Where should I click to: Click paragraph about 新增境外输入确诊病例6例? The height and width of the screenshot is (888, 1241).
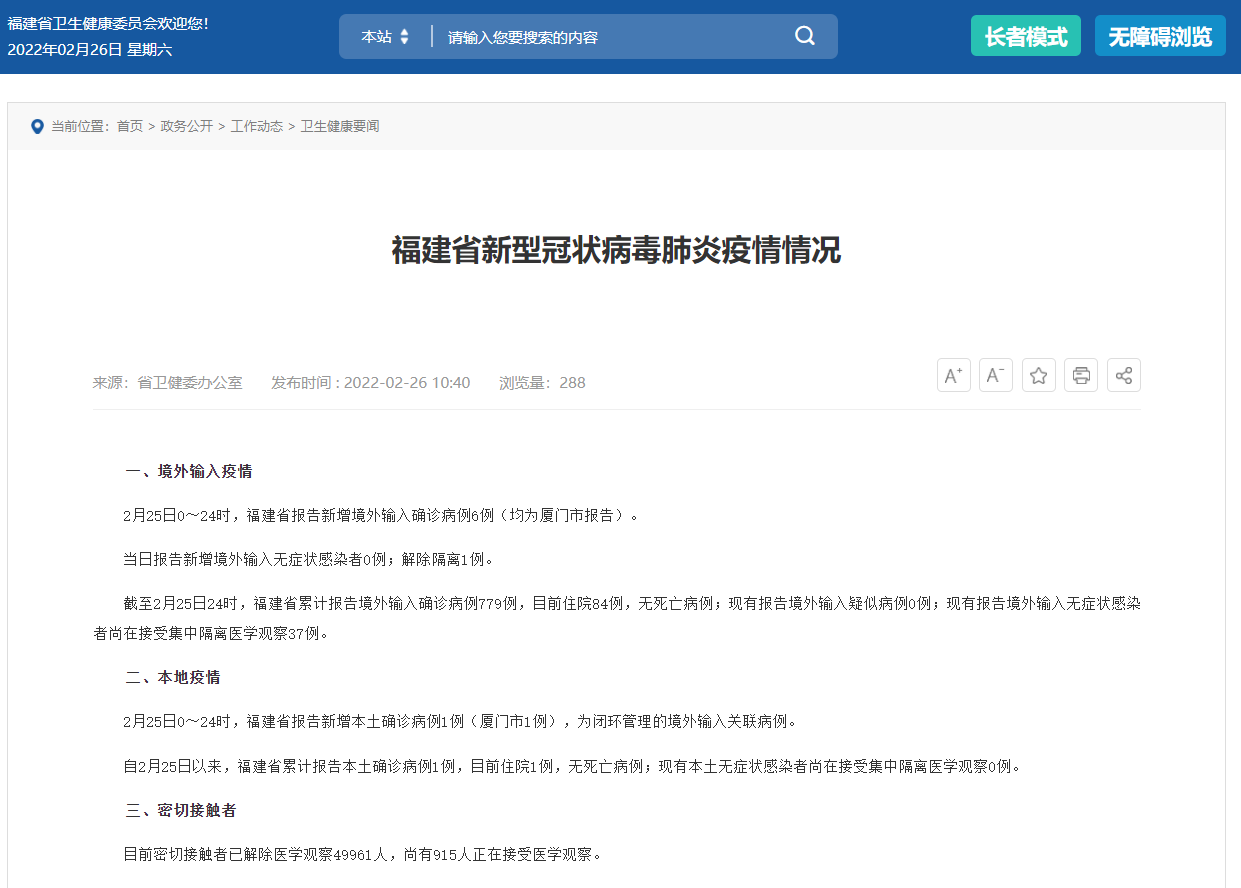381,515
